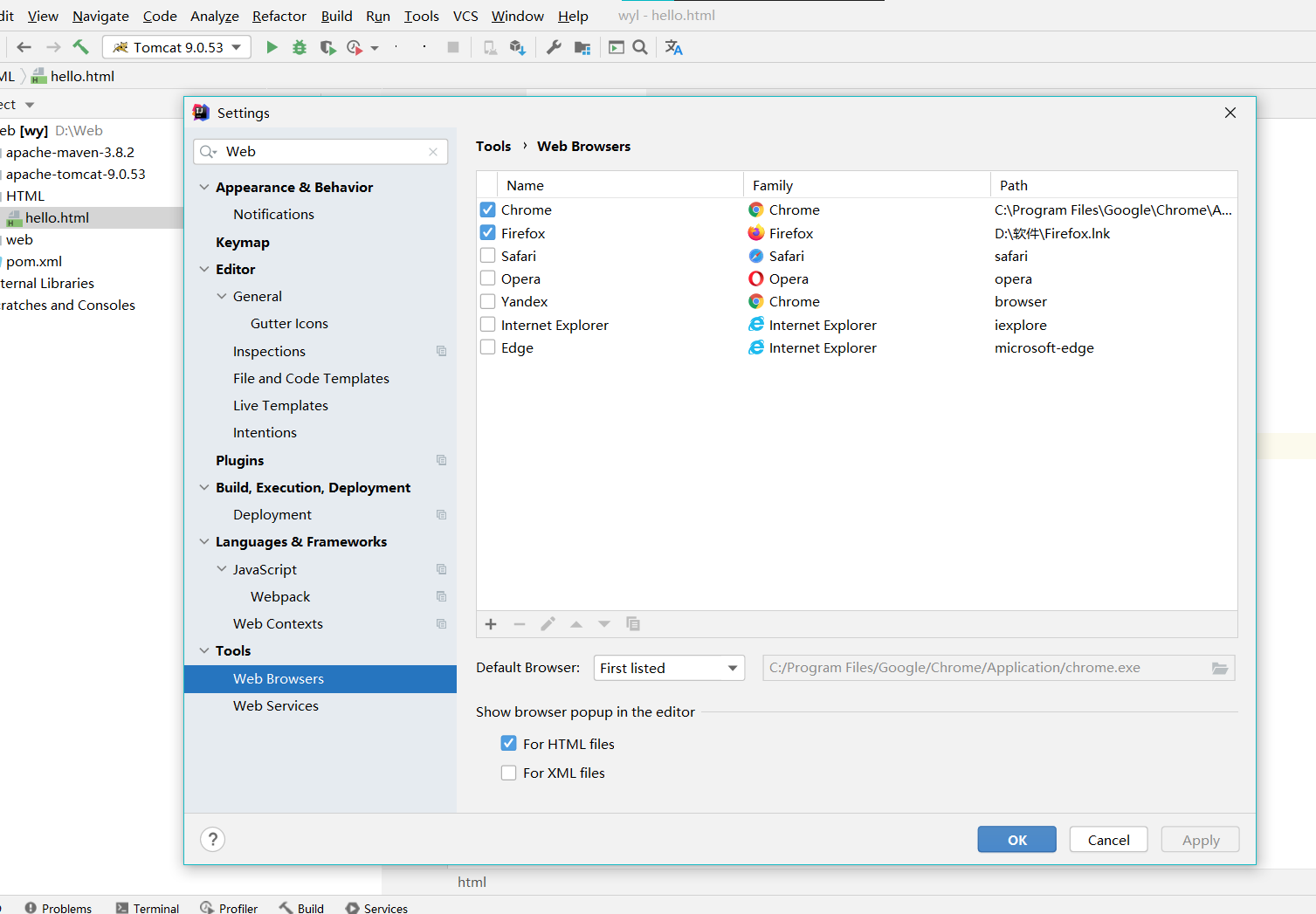Viewport: 1316px width, 914px height.
Task: Collapse Languages & Frameworks section
Action: point(204,541)
